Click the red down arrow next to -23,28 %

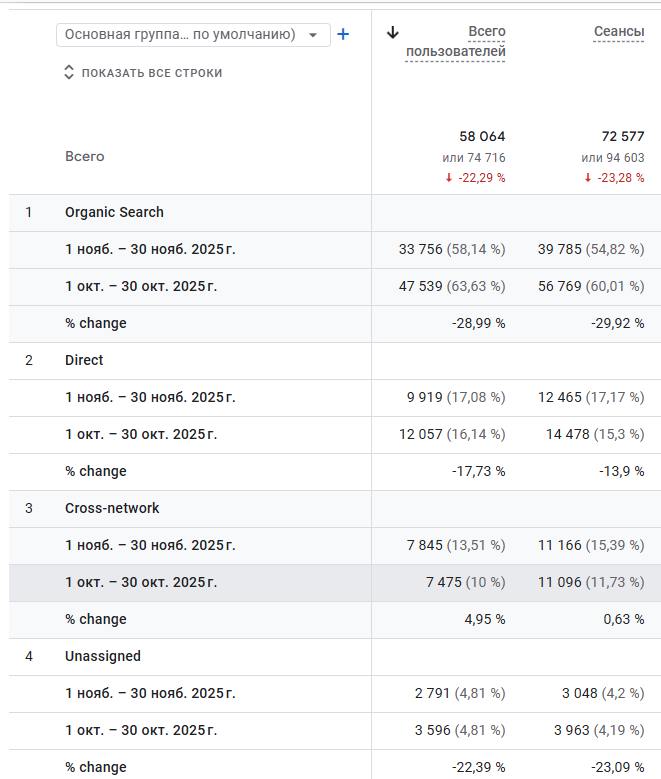click(588, 178)
